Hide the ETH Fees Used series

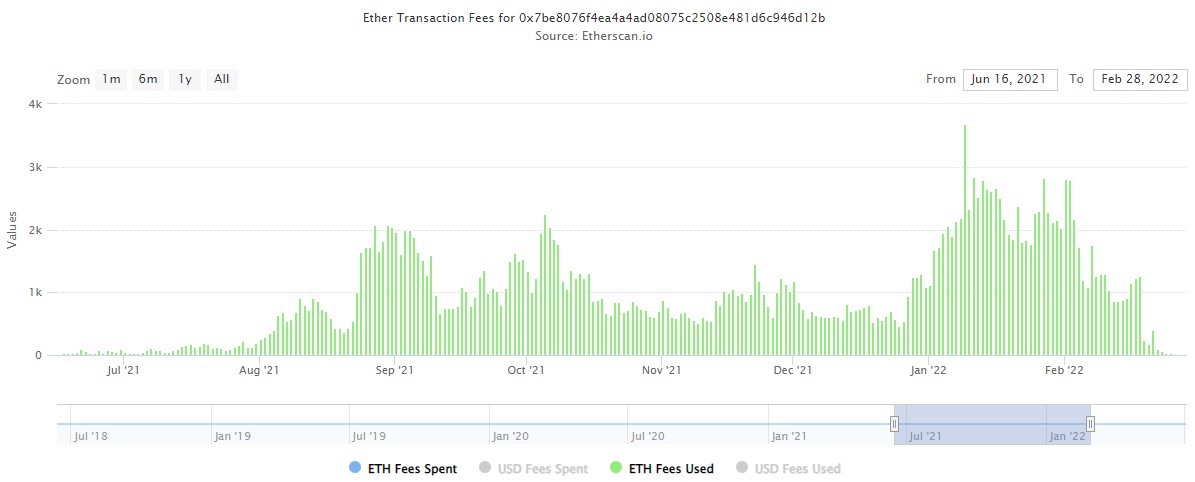click(x=672, y=468)
